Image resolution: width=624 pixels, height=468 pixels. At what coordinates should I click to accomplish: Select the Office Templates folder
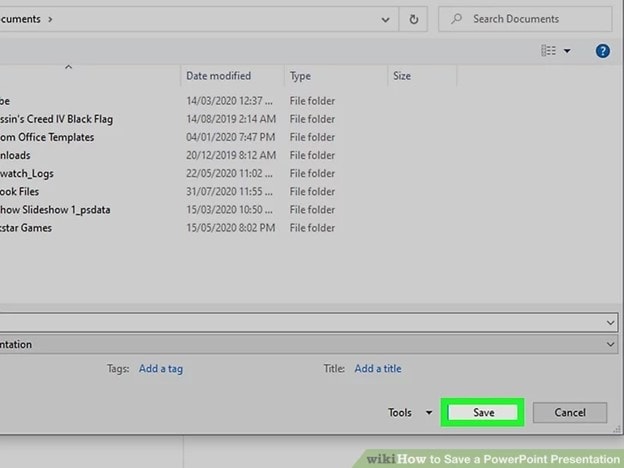(x=47, y=137)
